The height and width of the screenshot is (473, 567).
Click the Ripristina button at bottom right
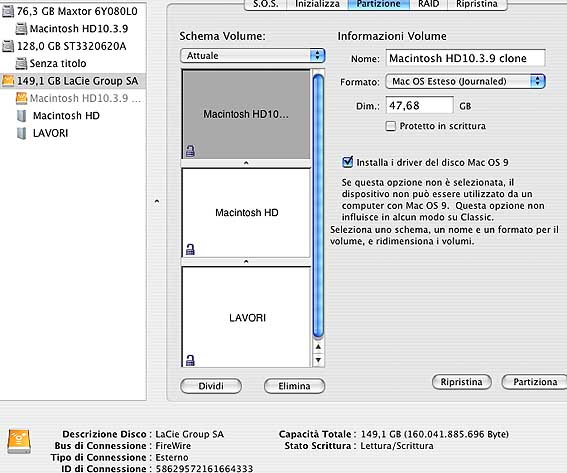tap(461, 382)
